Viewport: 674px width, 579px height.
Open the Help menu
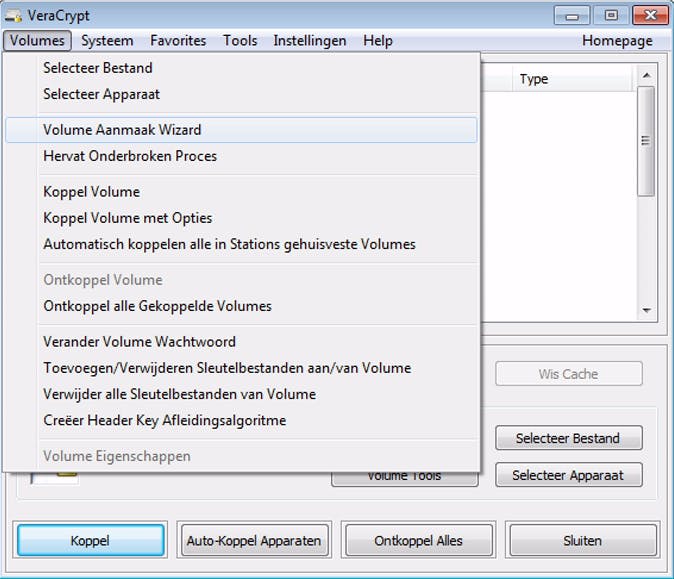click(378, 40)
